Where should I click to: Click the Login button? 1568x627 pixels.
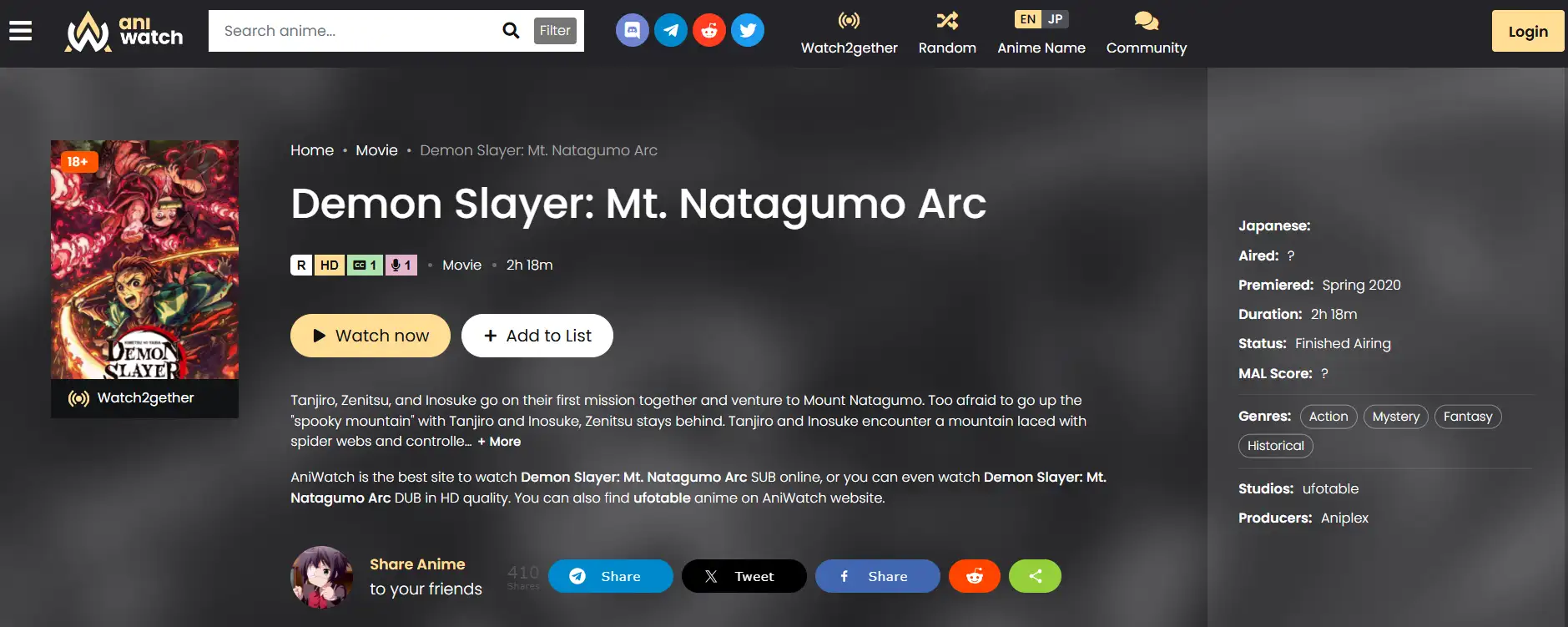pyautogui.click(x=1528, y=31)
